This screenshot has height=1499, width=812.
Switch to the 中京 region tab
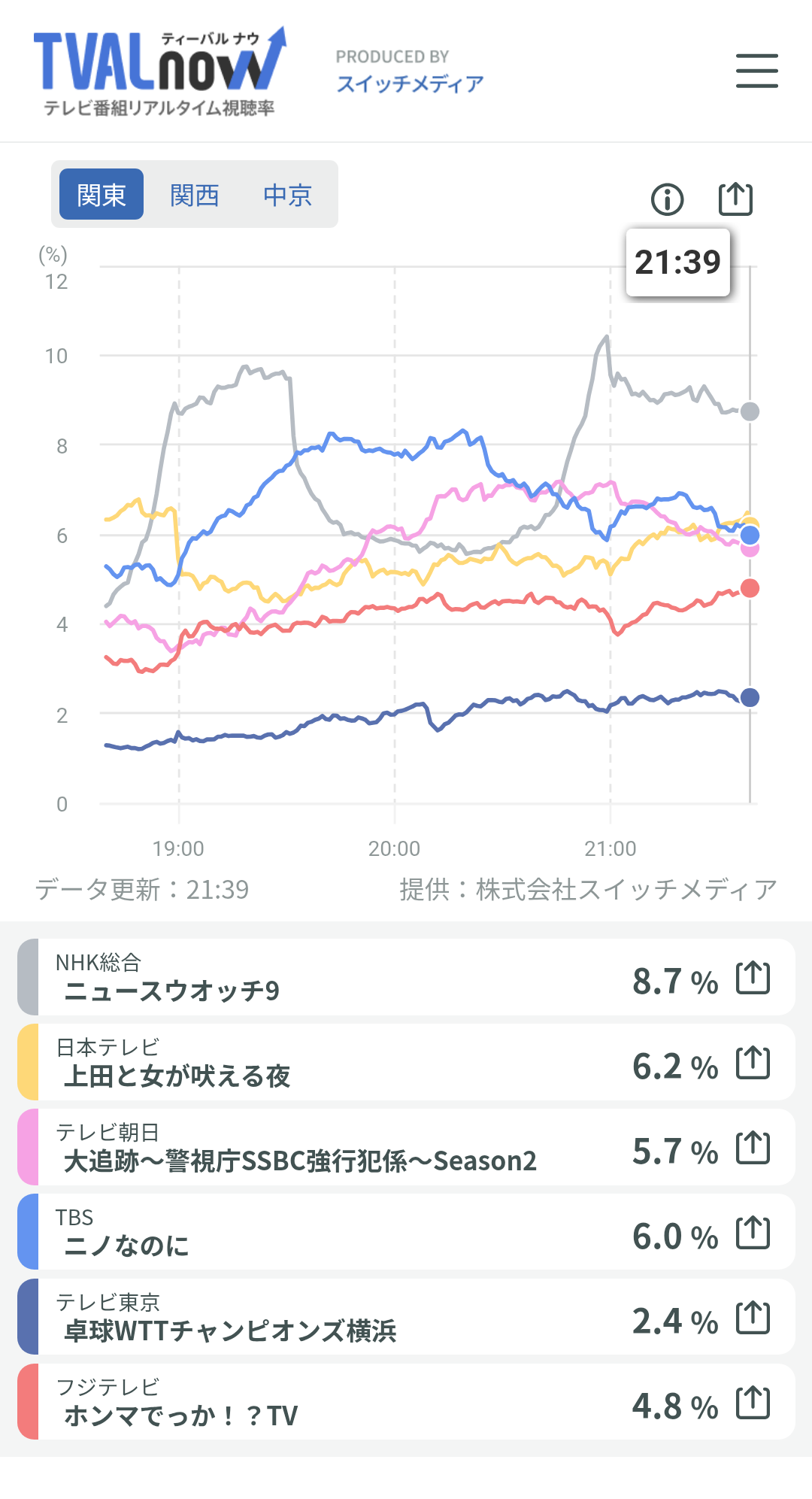[x=287, y=195]
